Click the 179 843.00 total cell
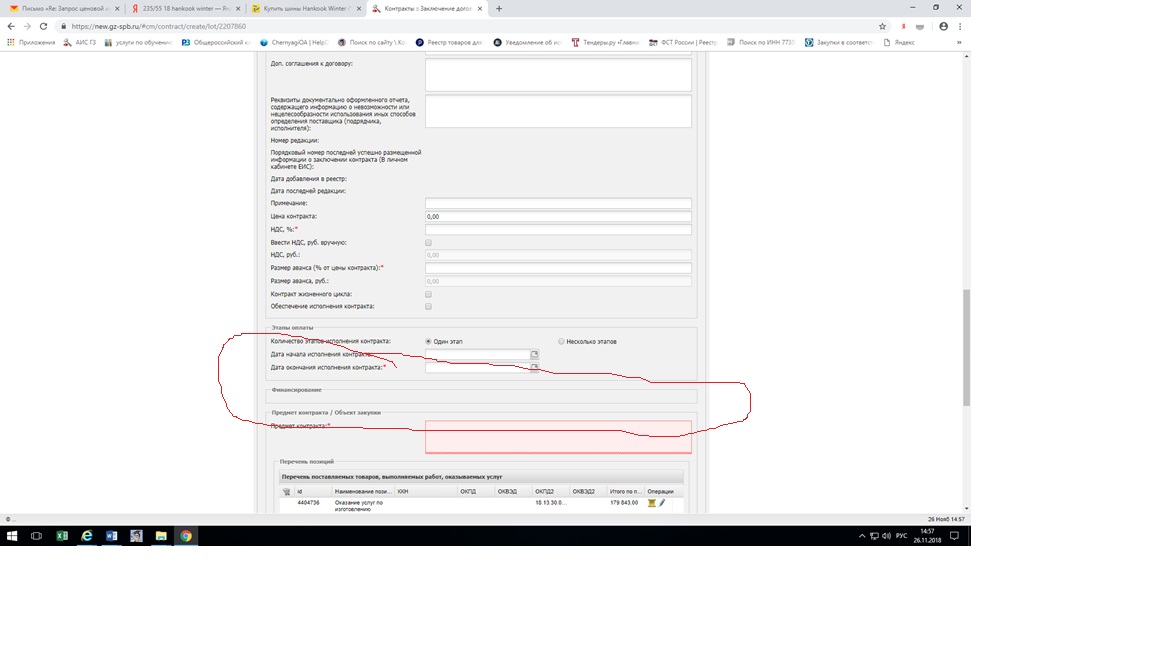Screen dimensions: 1152x648 point(624,503)
